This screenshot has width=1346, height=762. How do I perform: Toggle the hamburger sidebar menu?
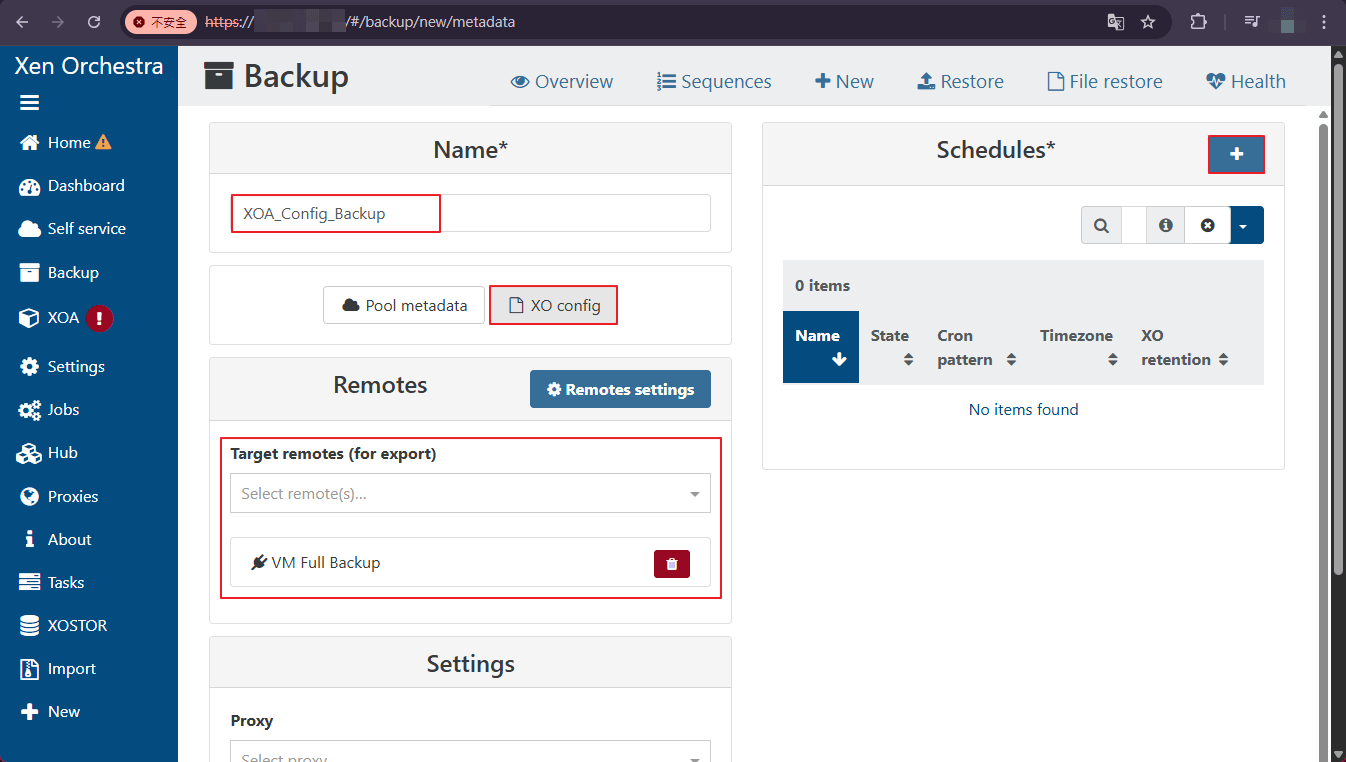(x=29, y=103)
